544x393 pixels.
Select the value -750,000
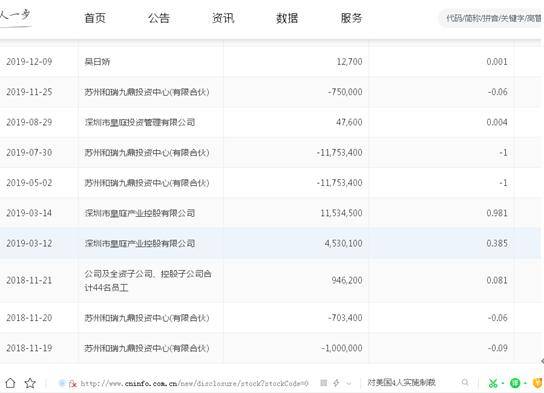tap(345, 92)
